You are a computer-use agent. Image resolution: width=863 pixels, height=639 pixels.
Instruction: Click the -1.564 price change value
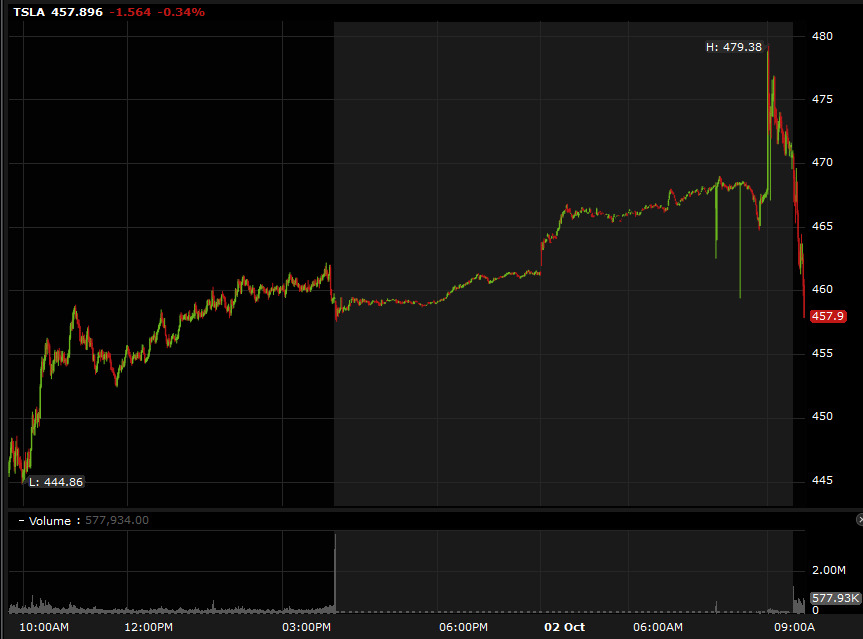tap(130, 13)
